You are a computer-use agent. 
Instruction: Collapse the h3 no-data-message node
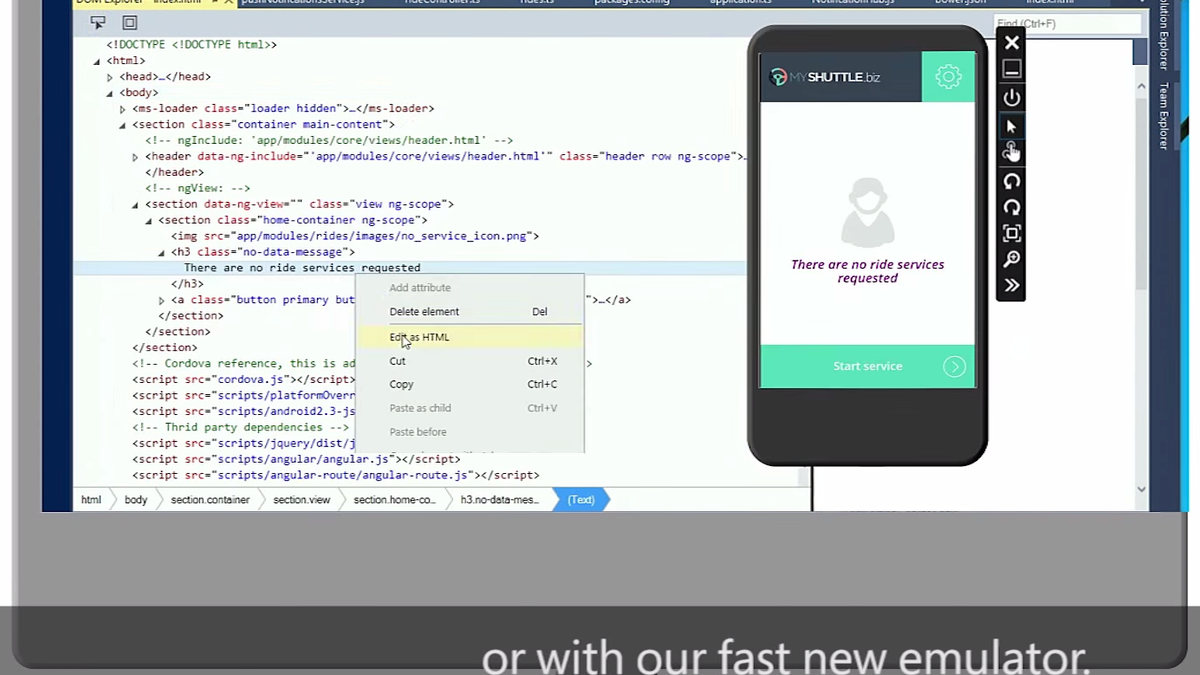point(162,253)
